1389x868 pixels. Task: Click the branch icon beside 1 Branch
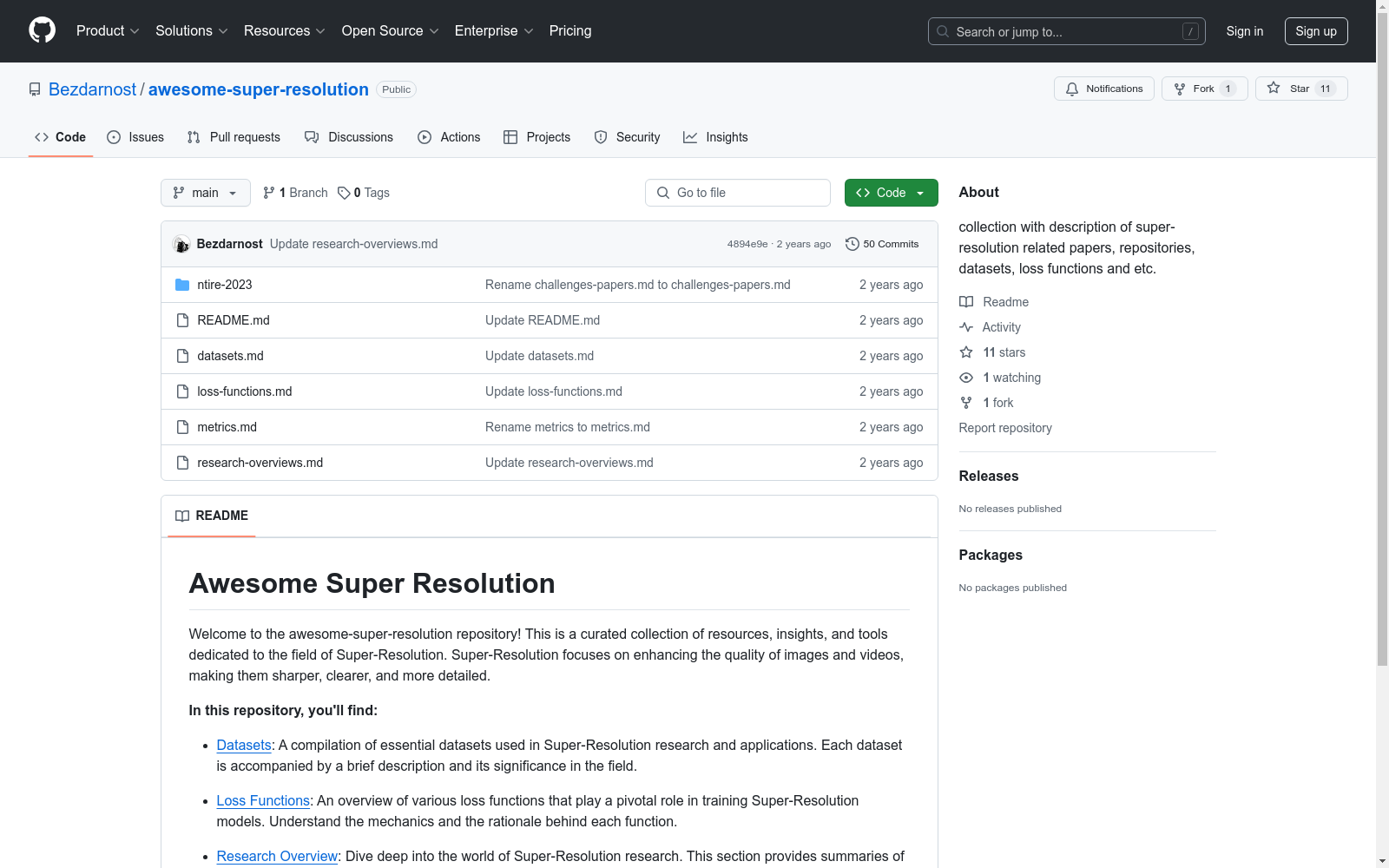[x=269, y=193]
